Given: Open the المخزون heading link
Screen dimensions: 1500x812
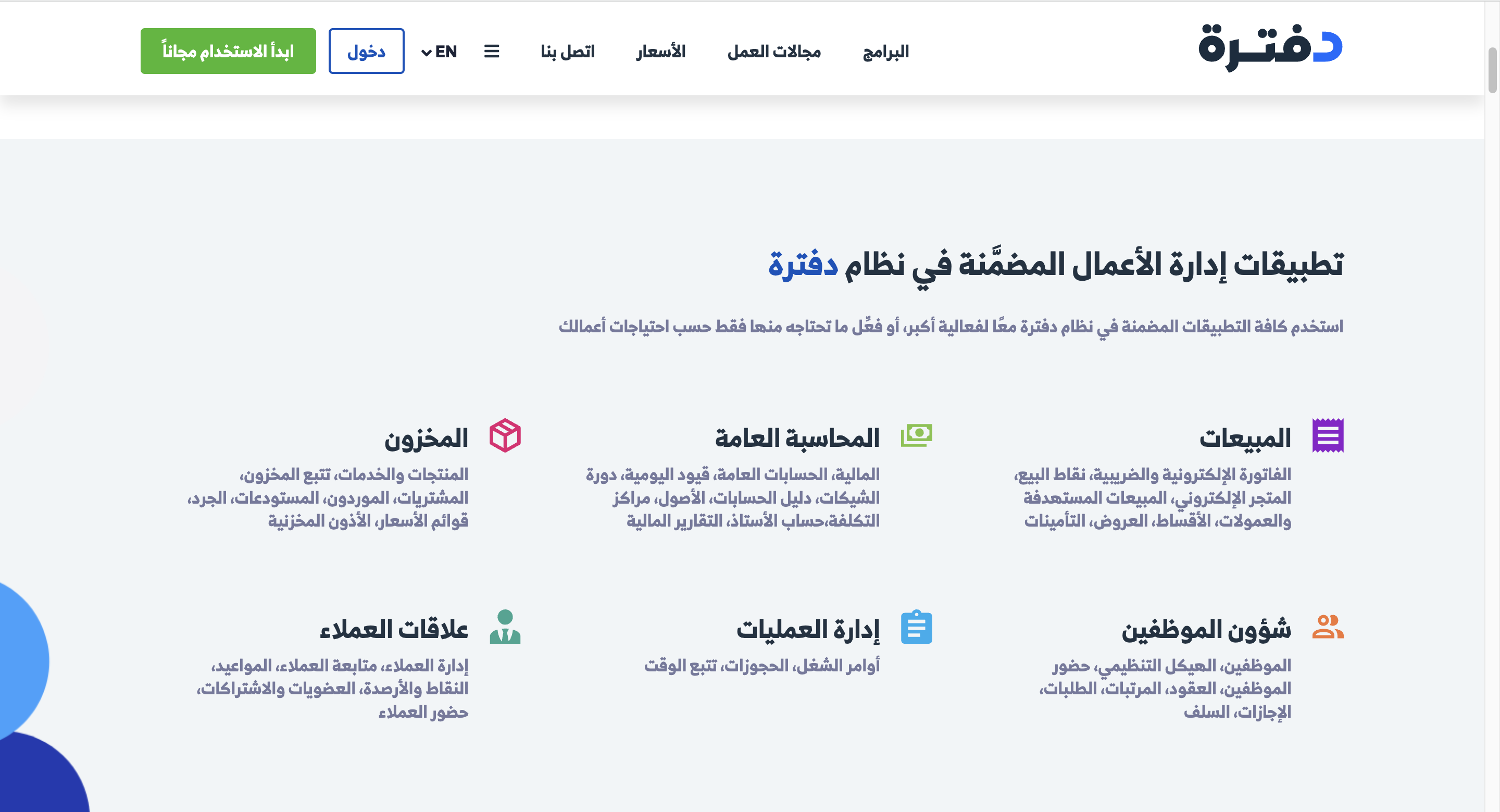Looking at the screenshot, I should pos(426,438).
